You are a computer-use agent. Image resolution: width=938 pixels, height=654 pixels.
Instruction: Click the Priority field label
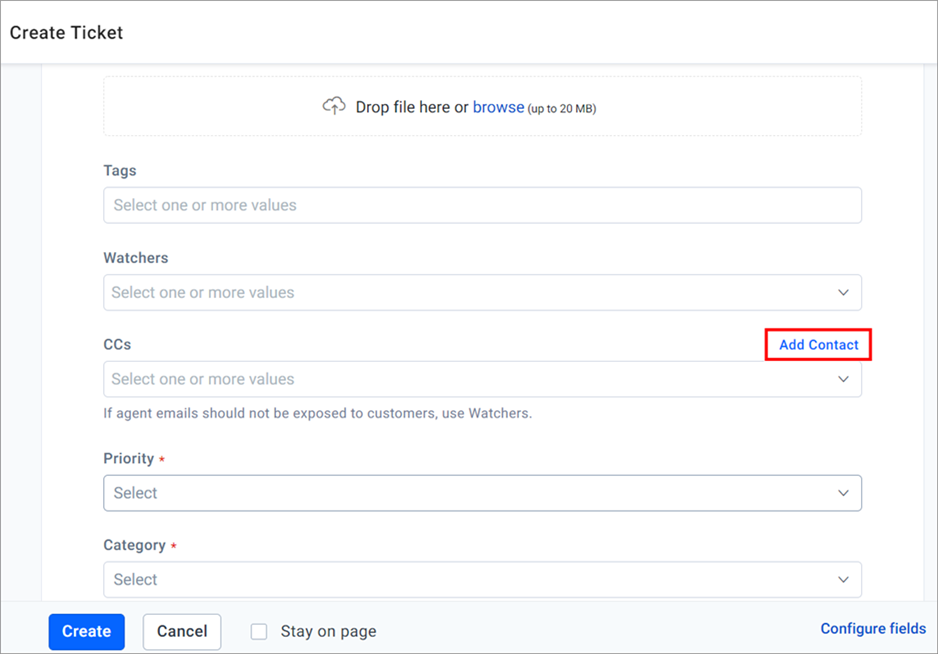[129, 458]
